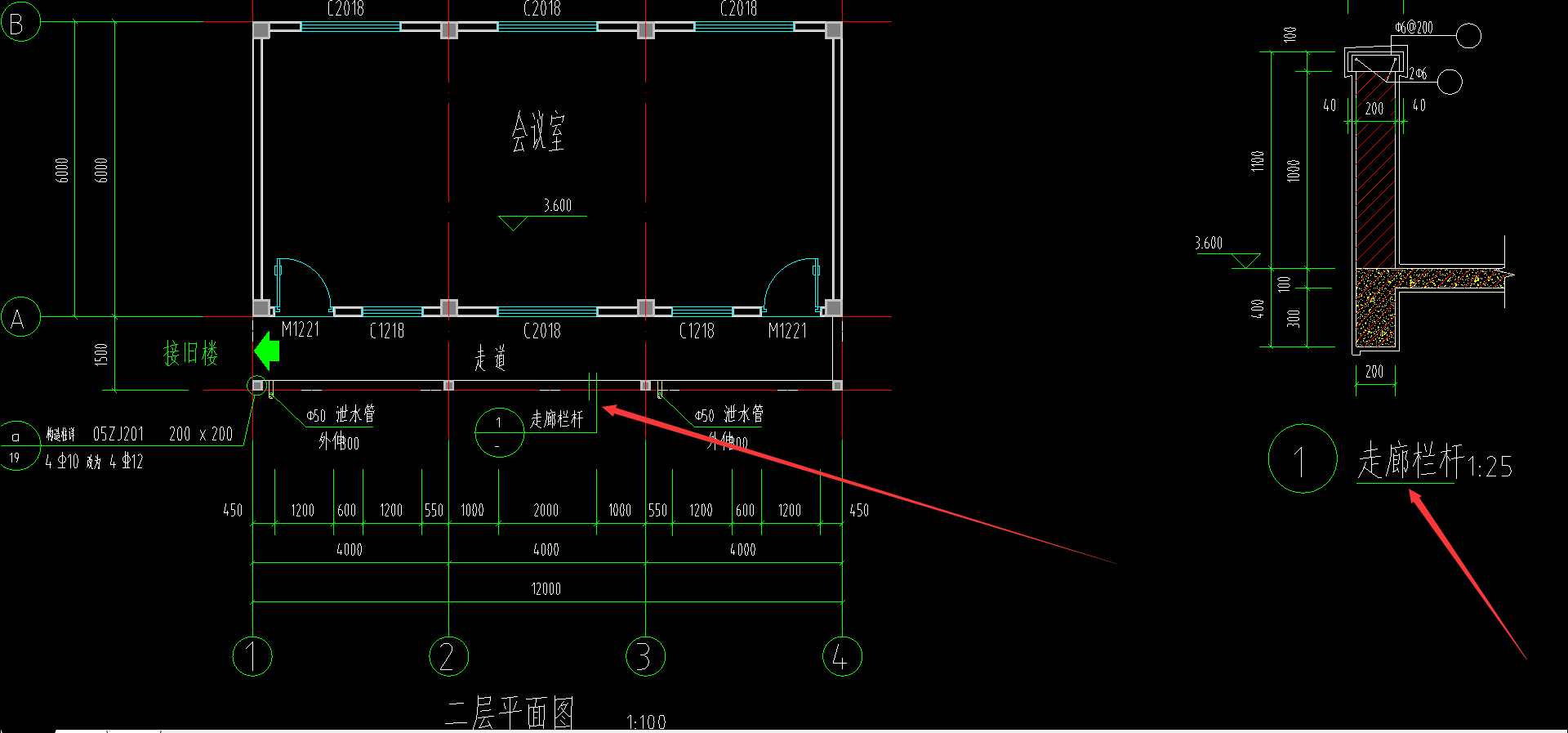Click the detail callout bubble under the corridor

pos(499,432)
